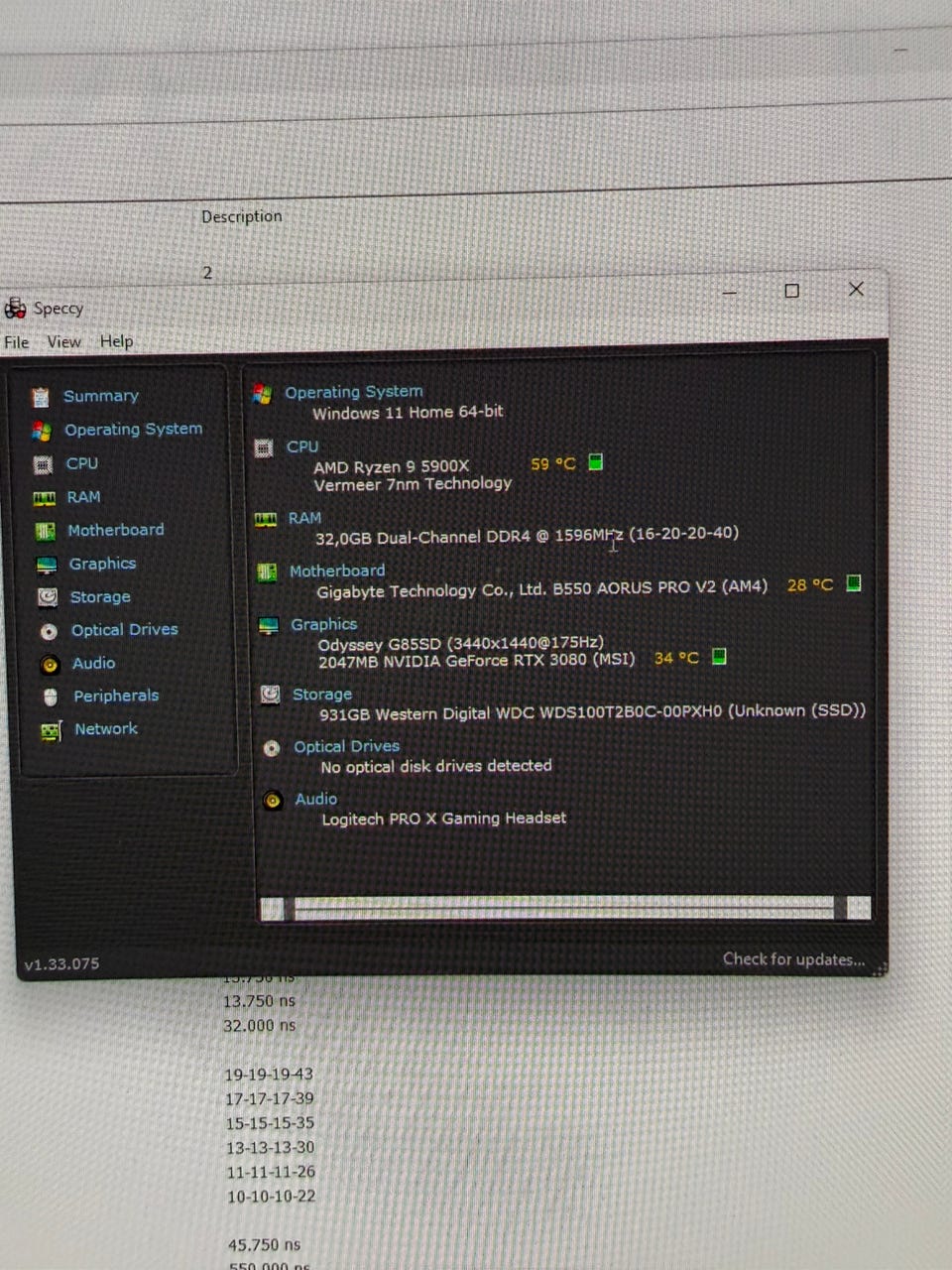Select Operating System in the sidebar

pos(134,430)
